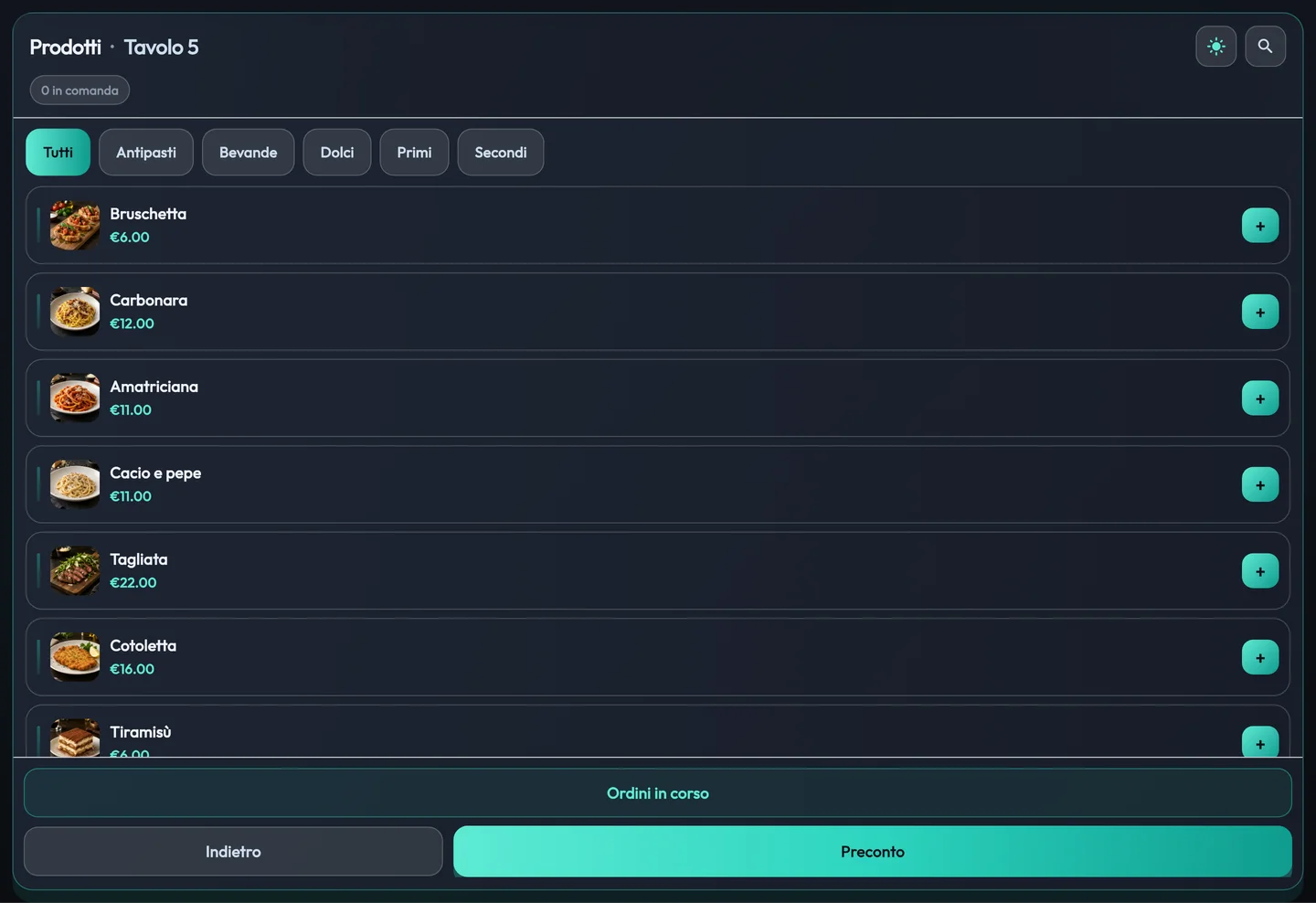
Task: Add Tagliata with its plus button
Action: 1259,571
